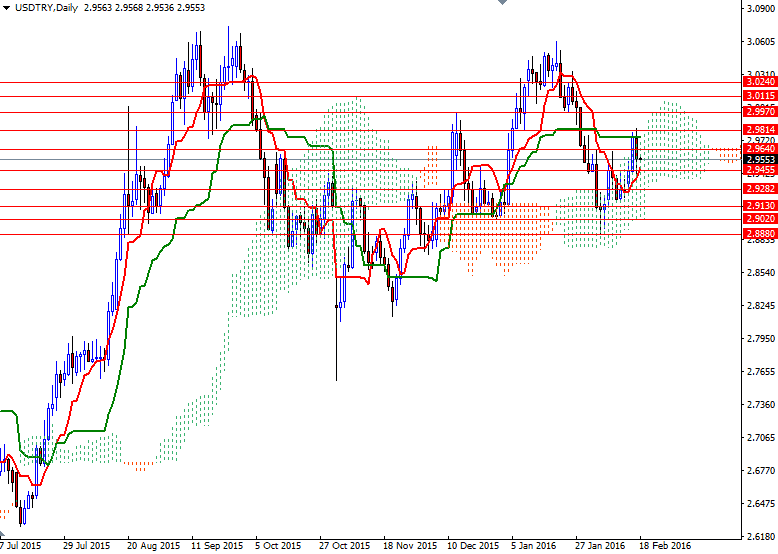This screenshot has width=778, height=554.
Task: Click the 18 Feb 2016 date label
Action: [665, 546]
